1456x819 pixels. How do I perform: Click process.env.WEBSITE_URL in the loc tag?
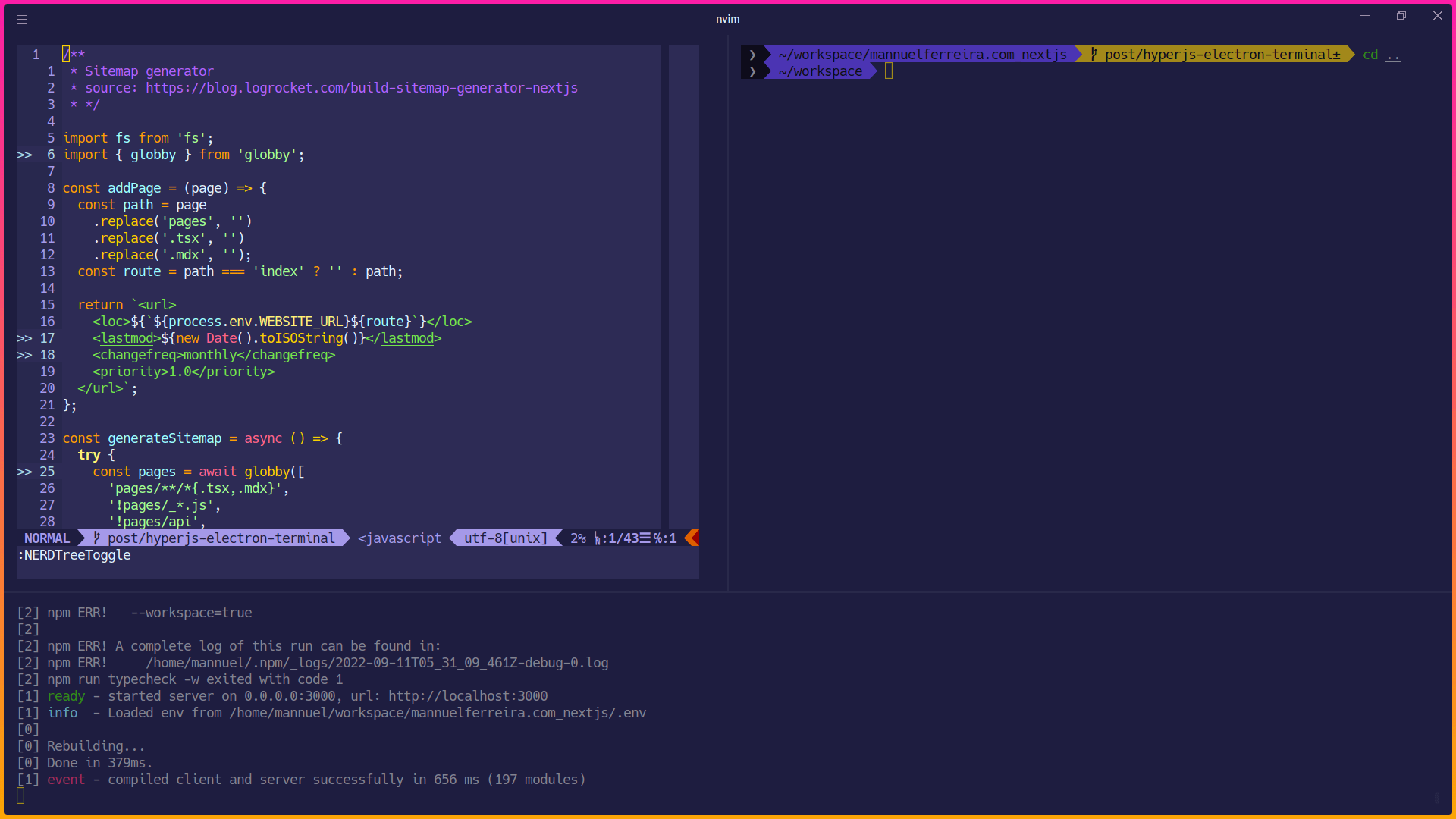pyautogui.click(x=256, y=322)
